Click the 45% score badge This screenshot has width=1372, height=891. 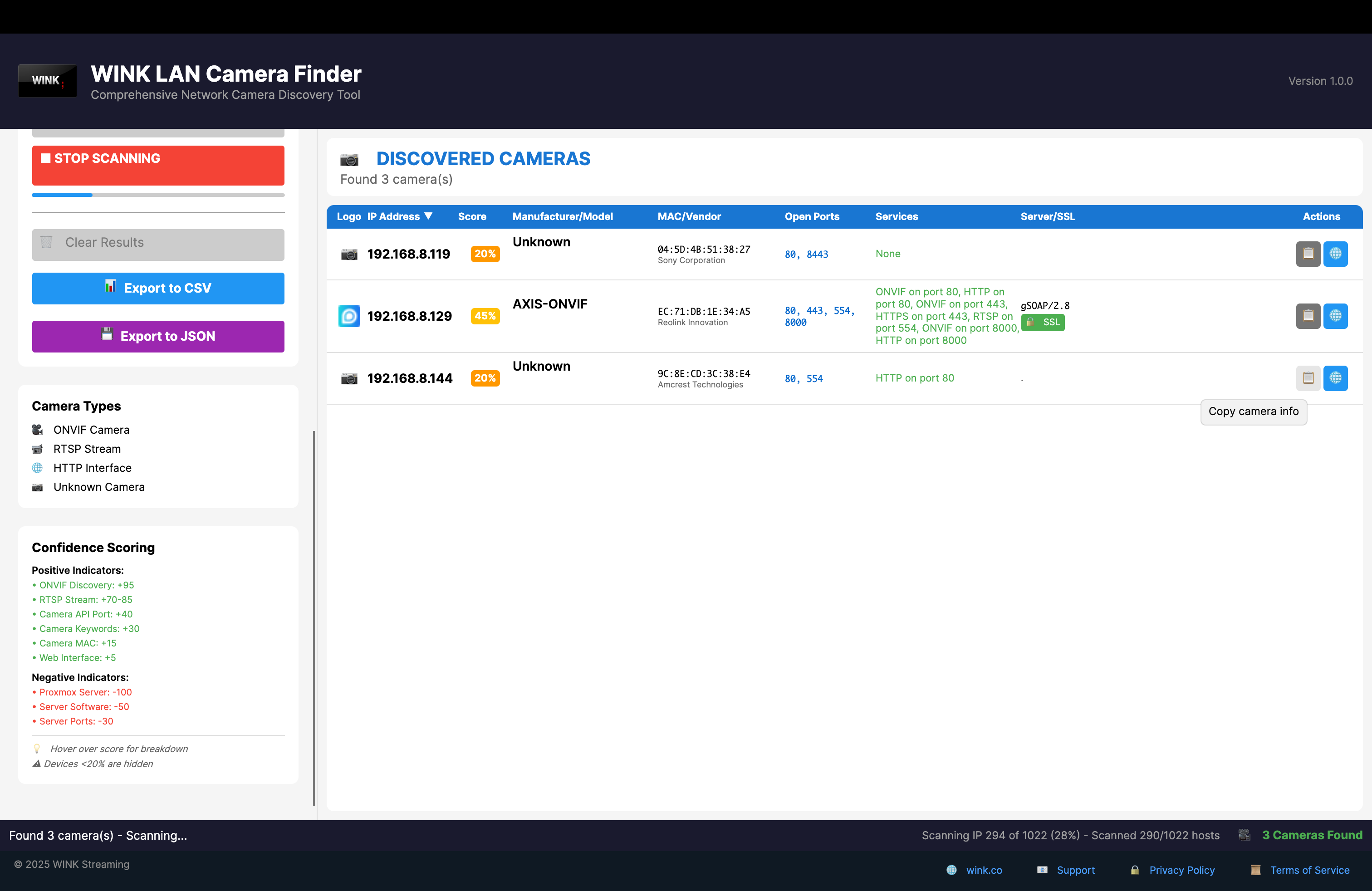point(485,316)
